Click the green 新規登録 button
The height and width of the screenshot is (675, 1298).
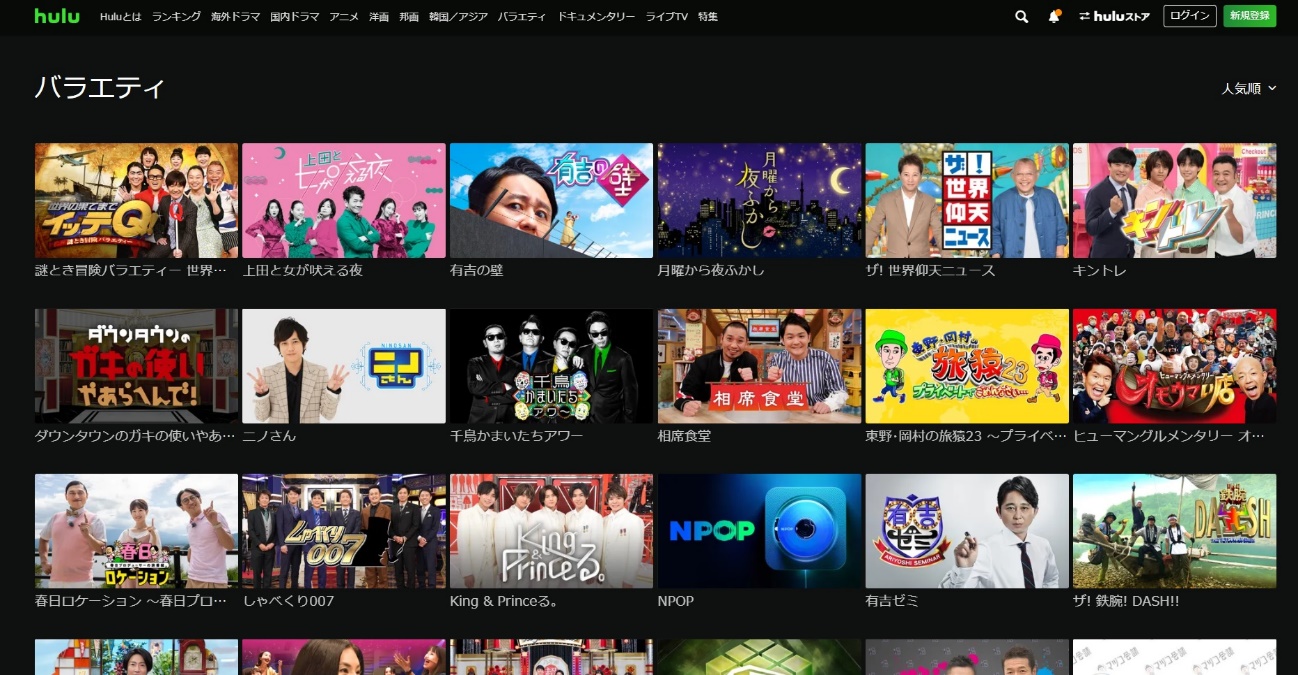click(1250, 16)
